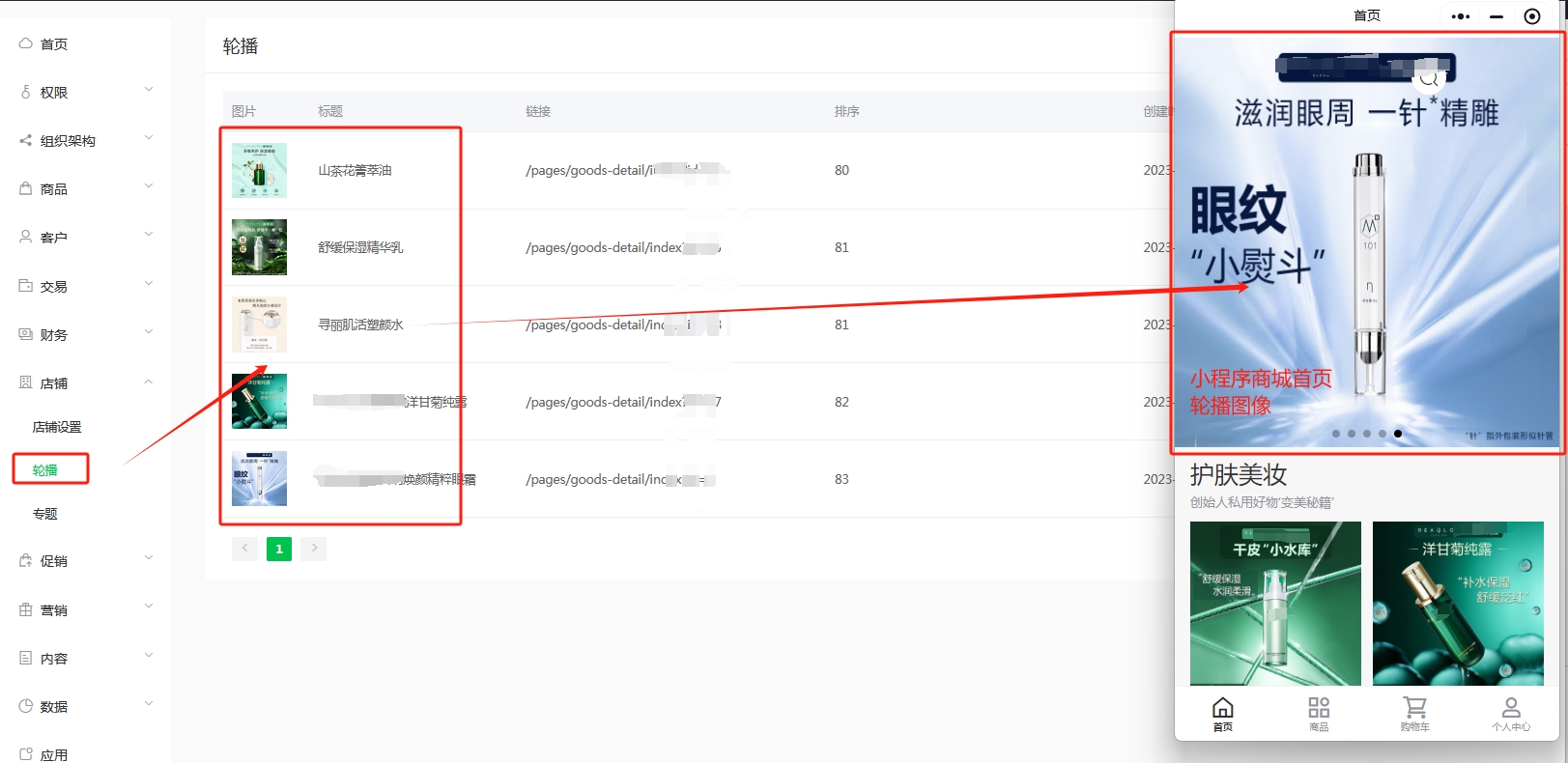Tap the 护肤美妆 section heading
This screenshot has width=1568, height=763.
click(x=1239, y=475)
